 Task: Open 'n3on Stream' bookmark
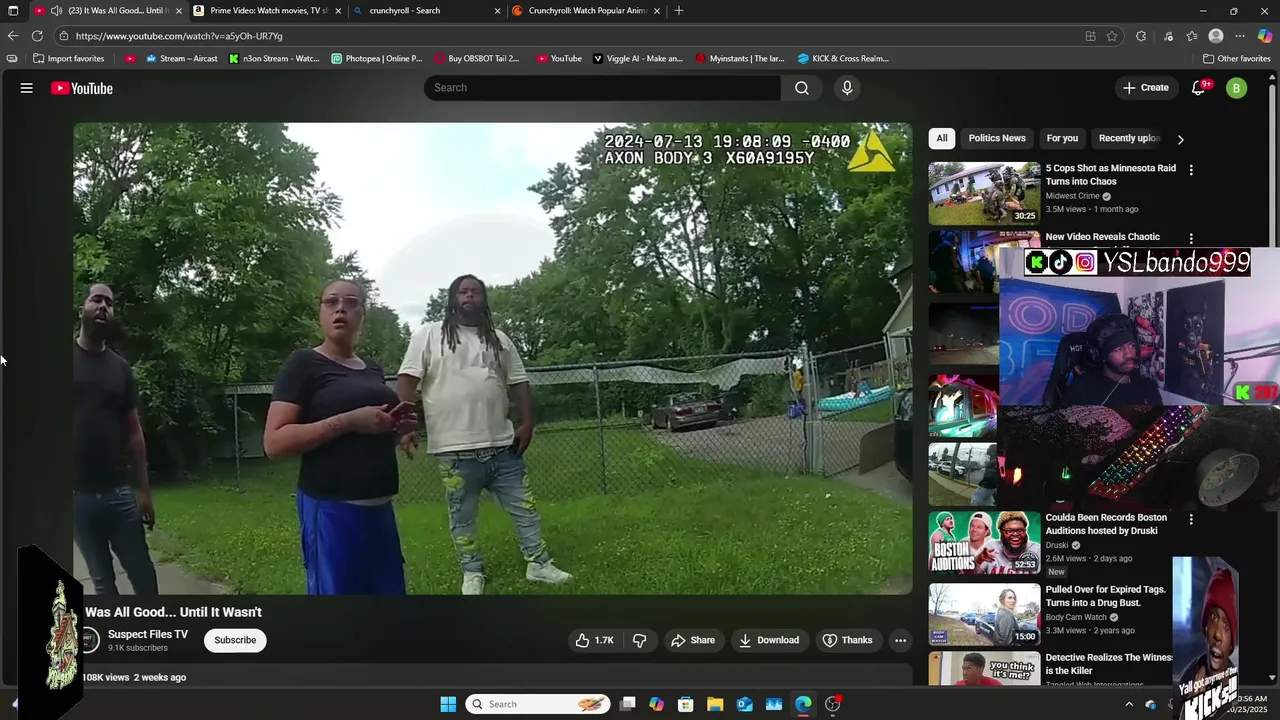point(274,59)
